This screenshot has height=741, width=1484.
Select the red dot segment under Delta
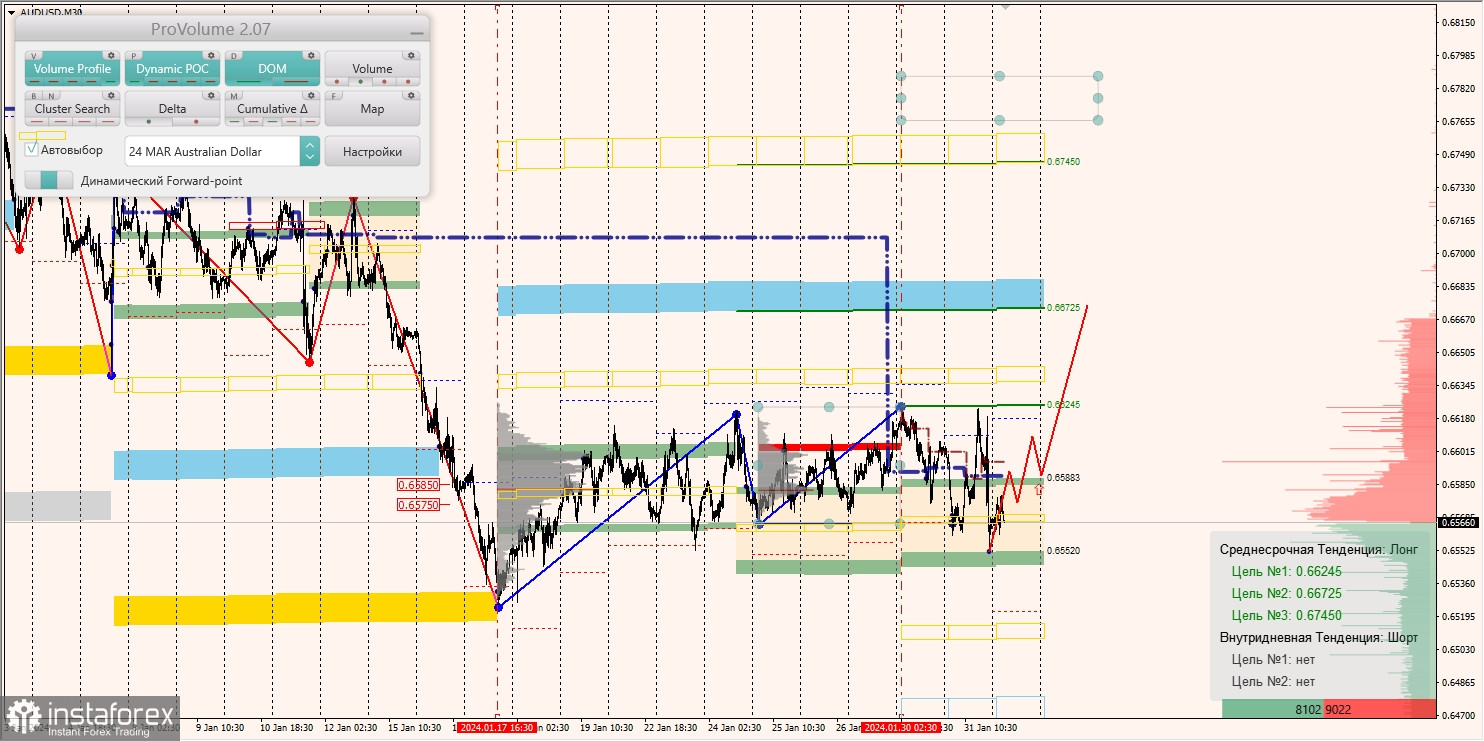(x=196, y=122)
